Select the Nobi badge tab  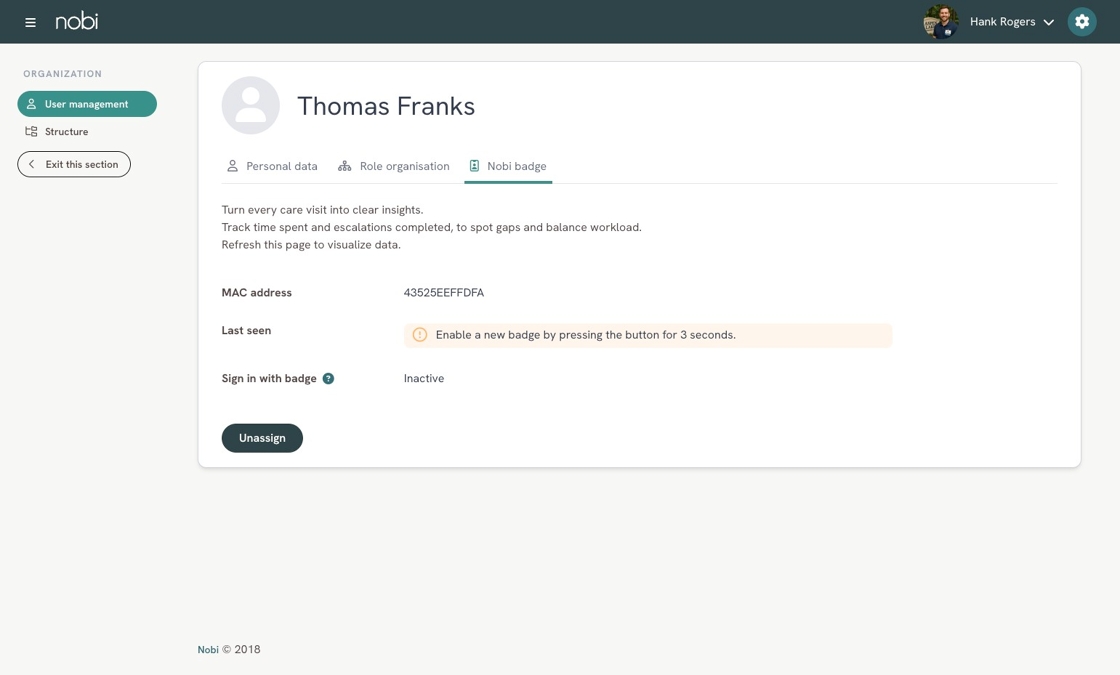(x=508, y=166)
